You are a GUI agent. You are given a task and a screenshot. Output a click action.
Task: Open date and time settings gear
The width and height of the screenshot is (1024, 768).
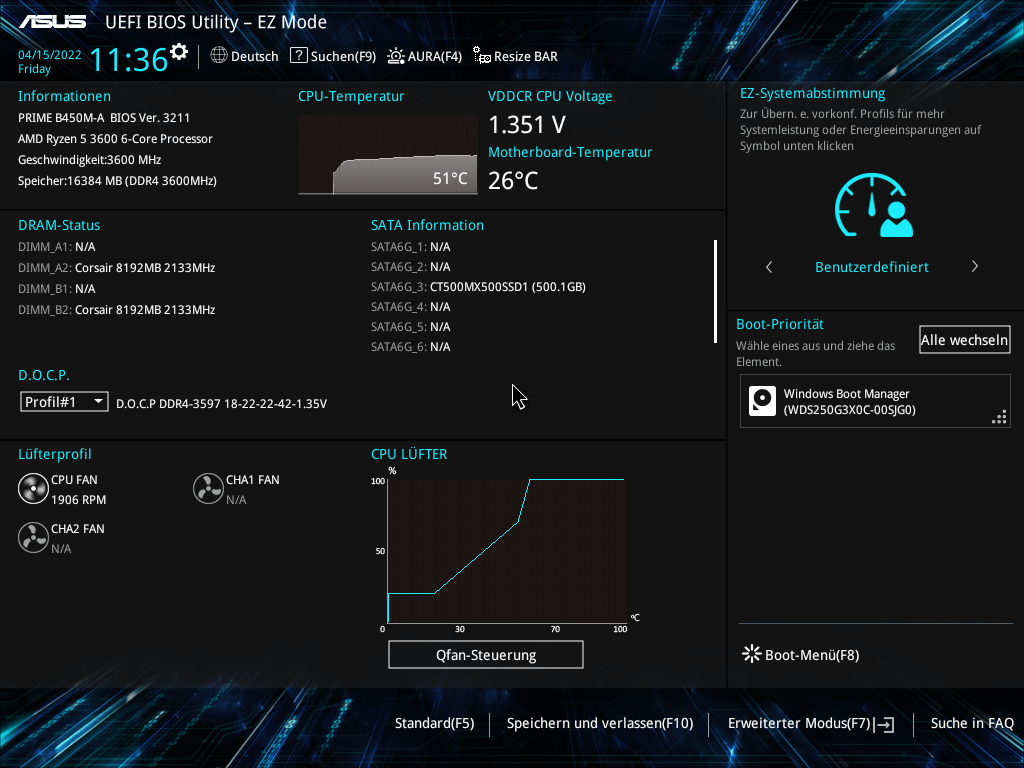point(179,52)
